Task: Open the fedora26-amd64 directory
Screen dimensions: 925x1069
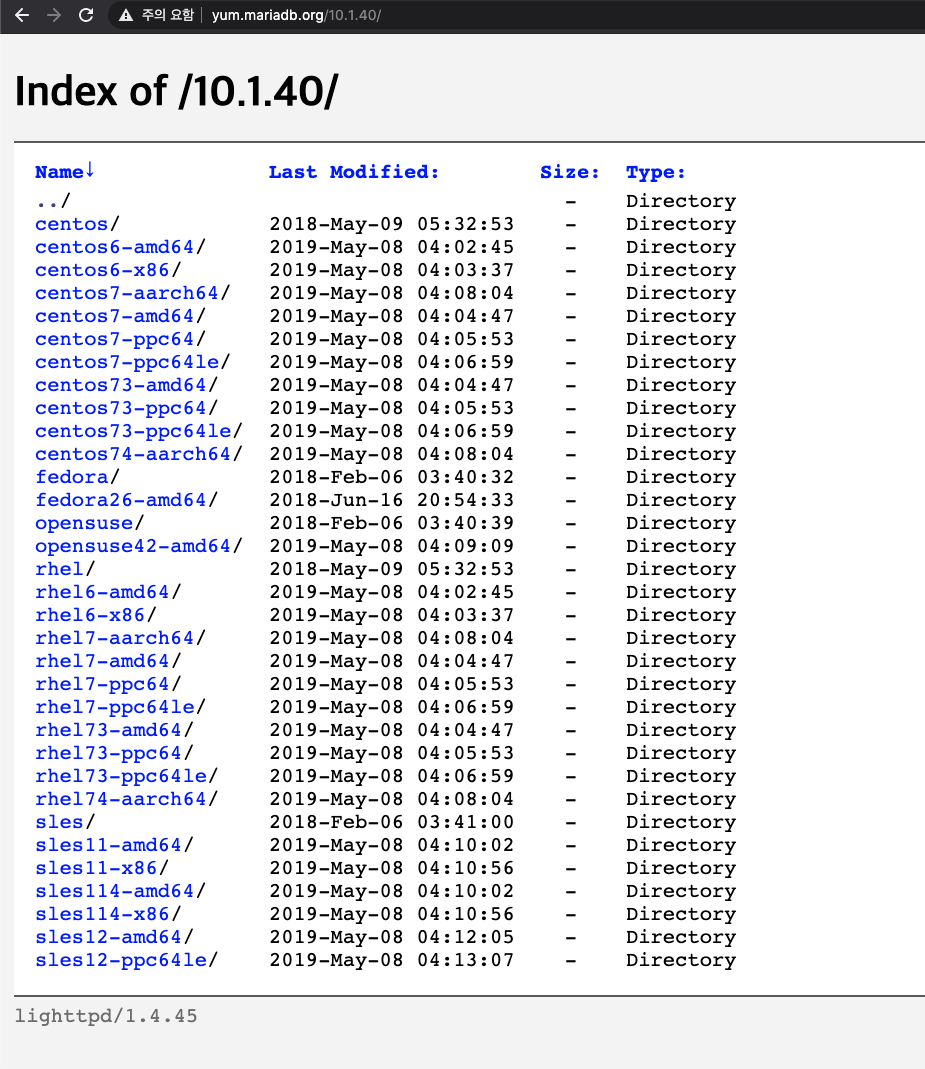Action: (121, 500)
